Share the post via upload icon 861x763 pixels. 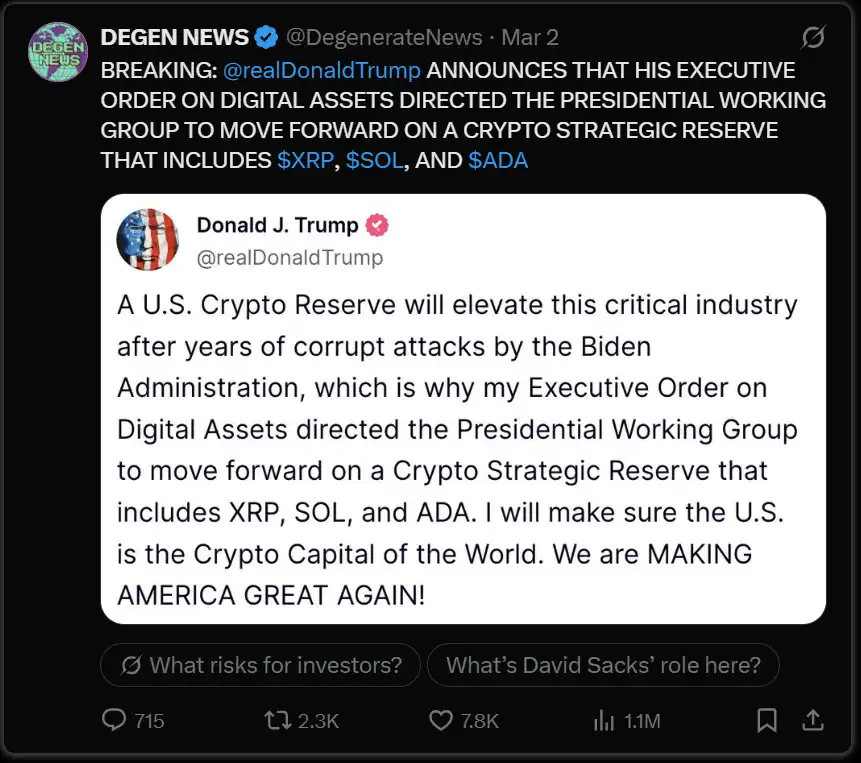pos(814,720)
